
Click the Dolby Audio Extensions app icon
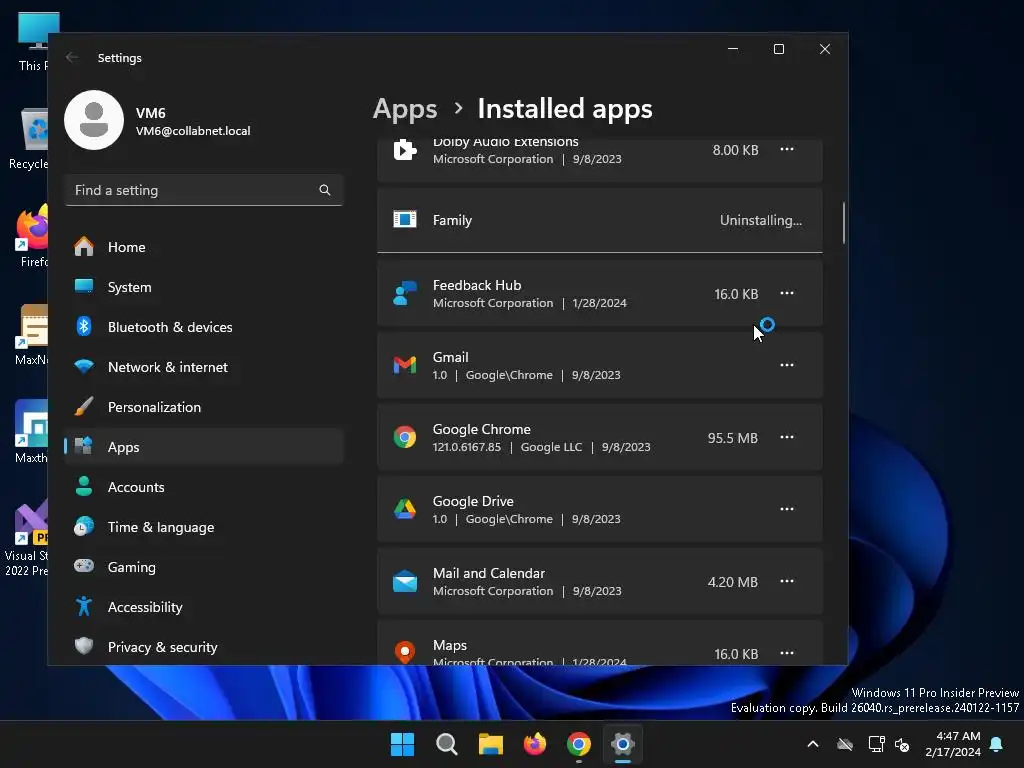pyautogui.click(x=405, y=150)
